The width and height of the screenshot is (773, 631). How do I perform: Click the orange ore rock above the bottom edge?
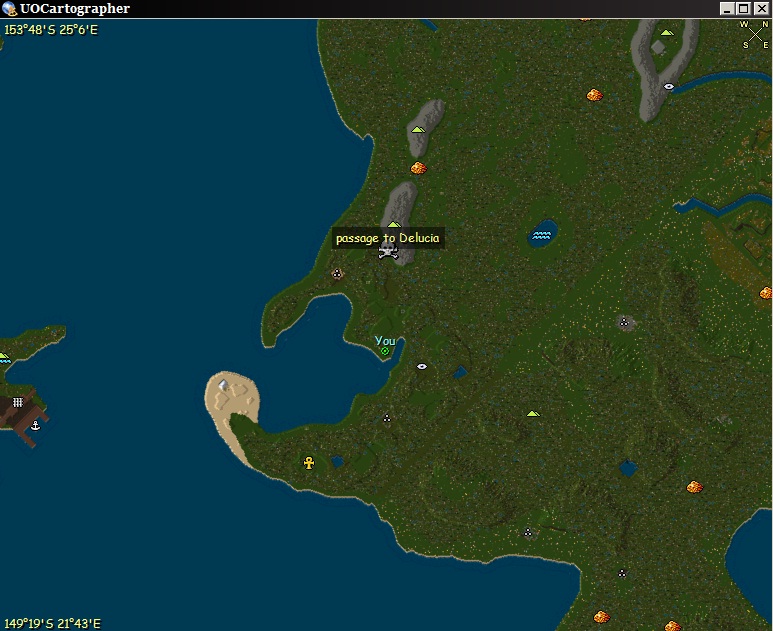pos(601,617)
